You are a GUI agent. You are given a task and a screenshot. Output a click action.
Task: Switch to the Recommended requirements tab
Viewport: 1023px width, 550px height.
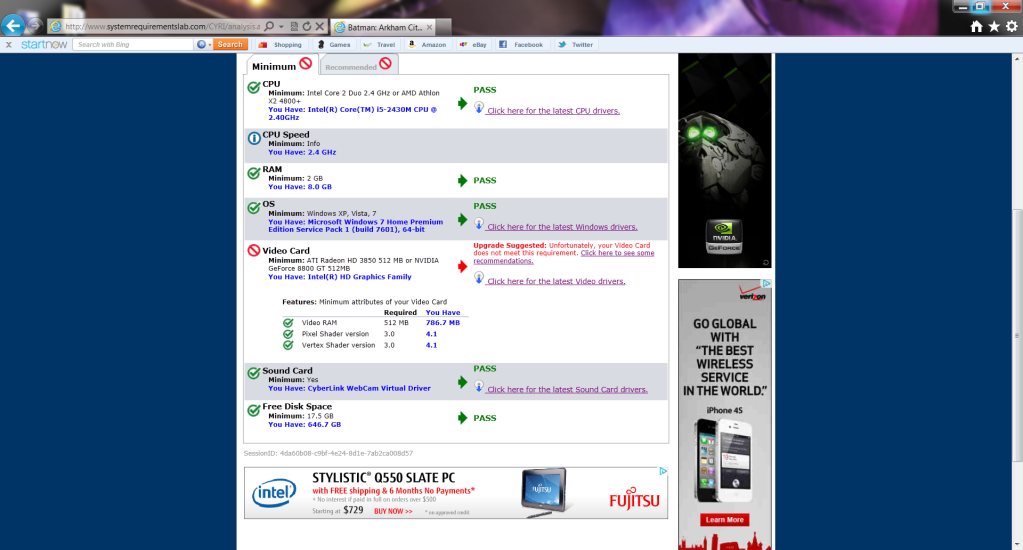coord(358,65)
